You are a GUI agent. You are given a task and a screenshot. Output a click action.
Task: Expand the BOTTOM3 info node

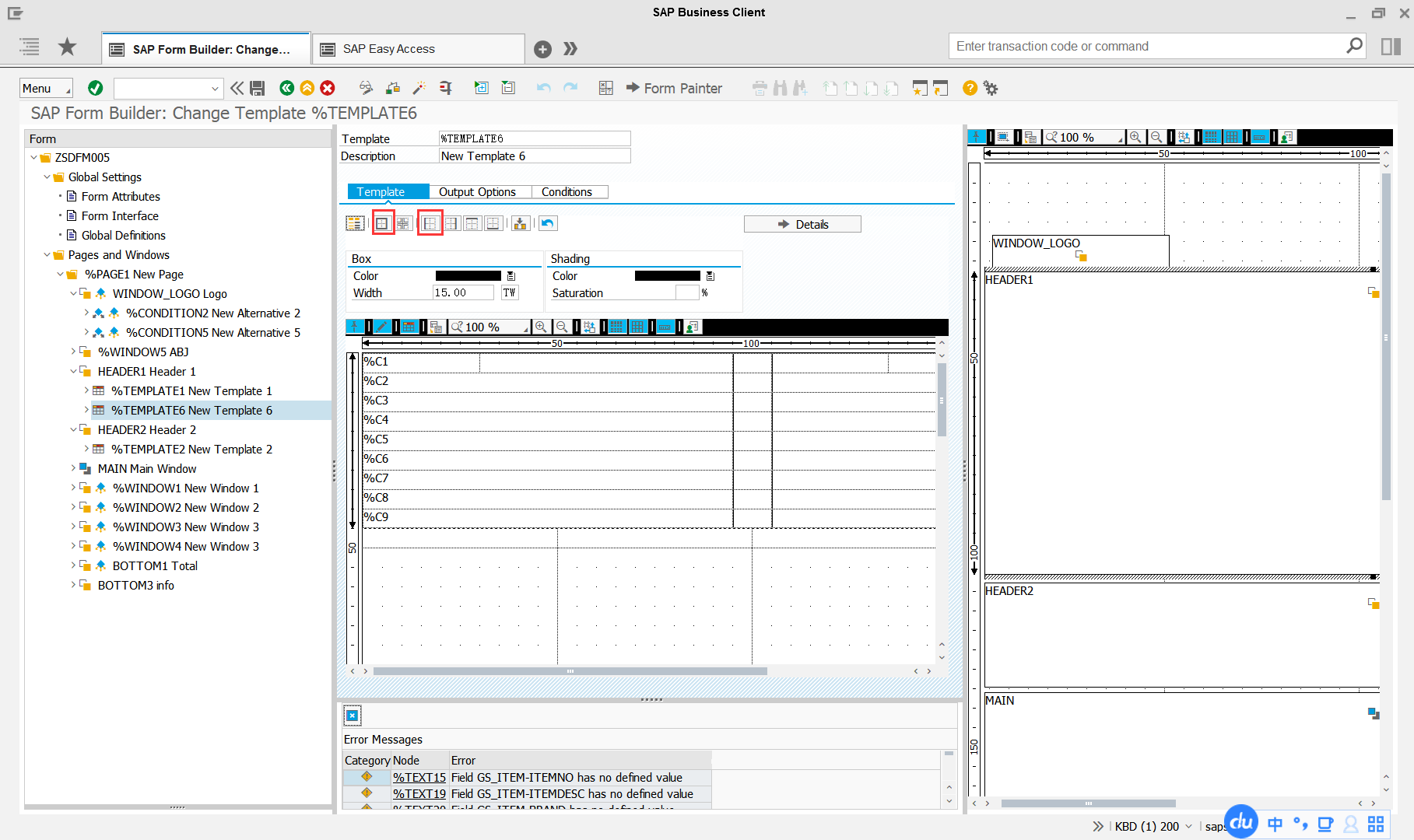73,585
